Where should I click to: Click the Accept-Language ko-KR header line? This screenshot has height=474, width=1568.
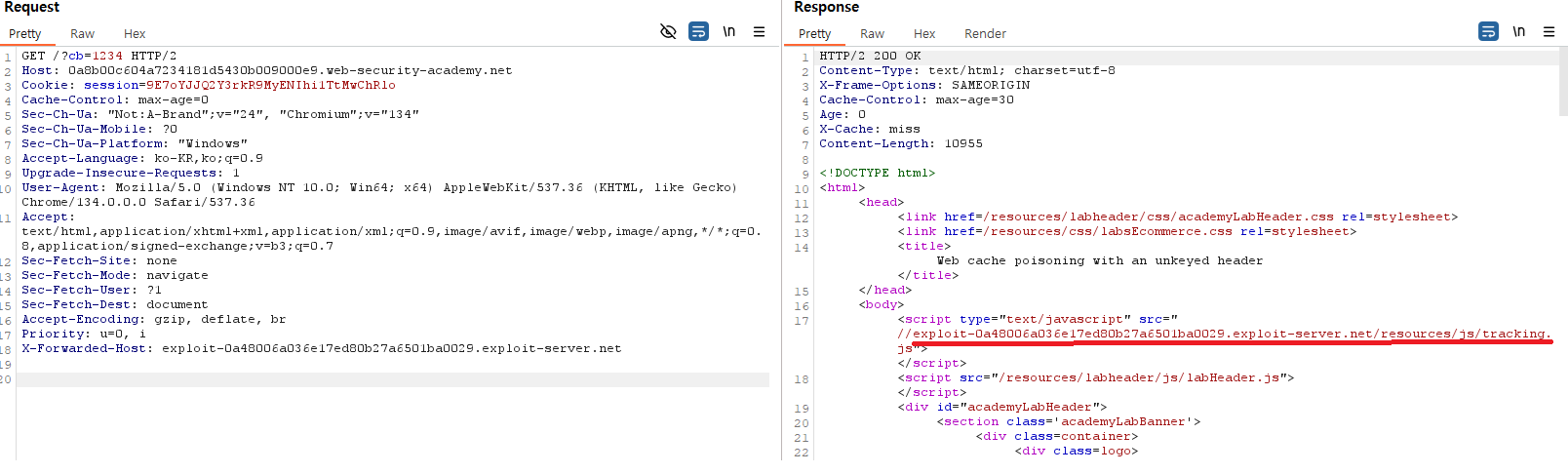pyautogui.click(x=142, y=159)
